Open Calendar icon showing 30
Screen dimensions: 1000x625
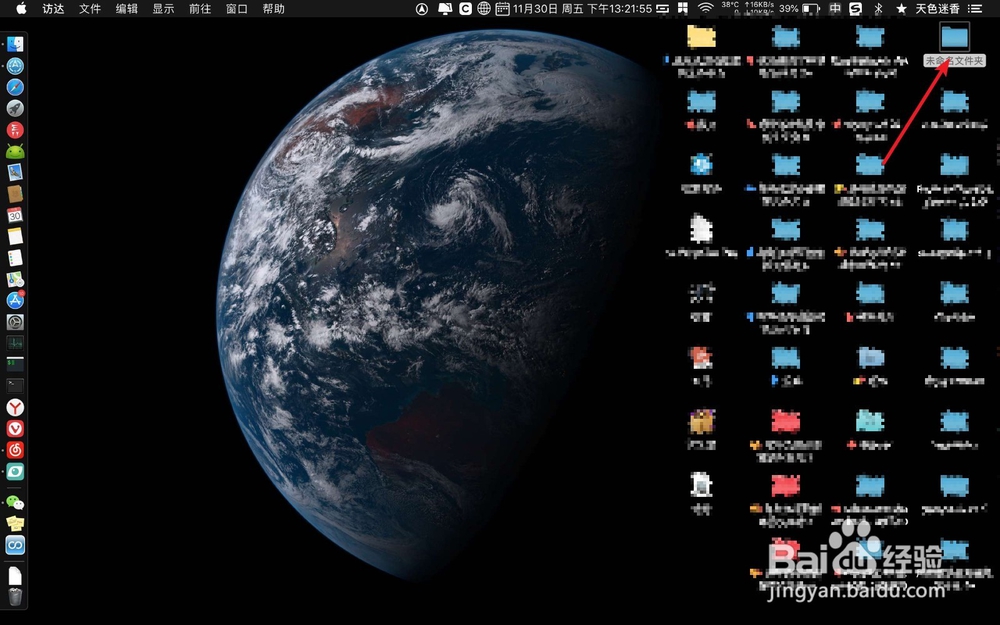click(15, 215)
